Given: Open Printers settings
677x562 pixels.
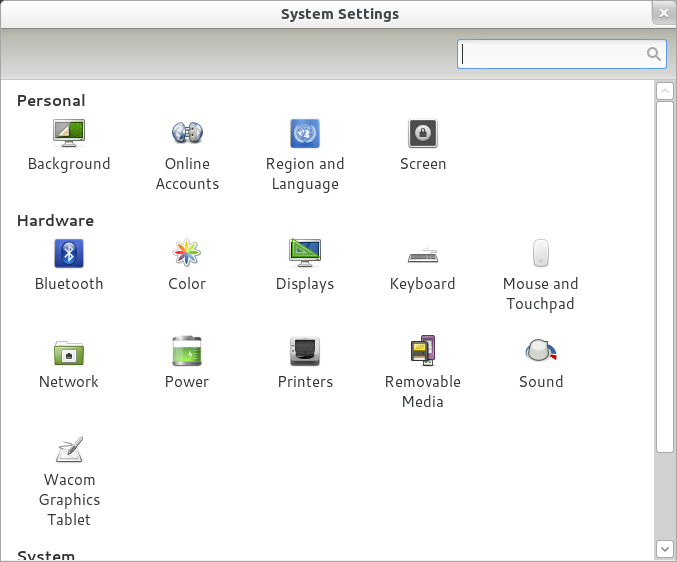Looking at the screenshot, I should (305, 363).
